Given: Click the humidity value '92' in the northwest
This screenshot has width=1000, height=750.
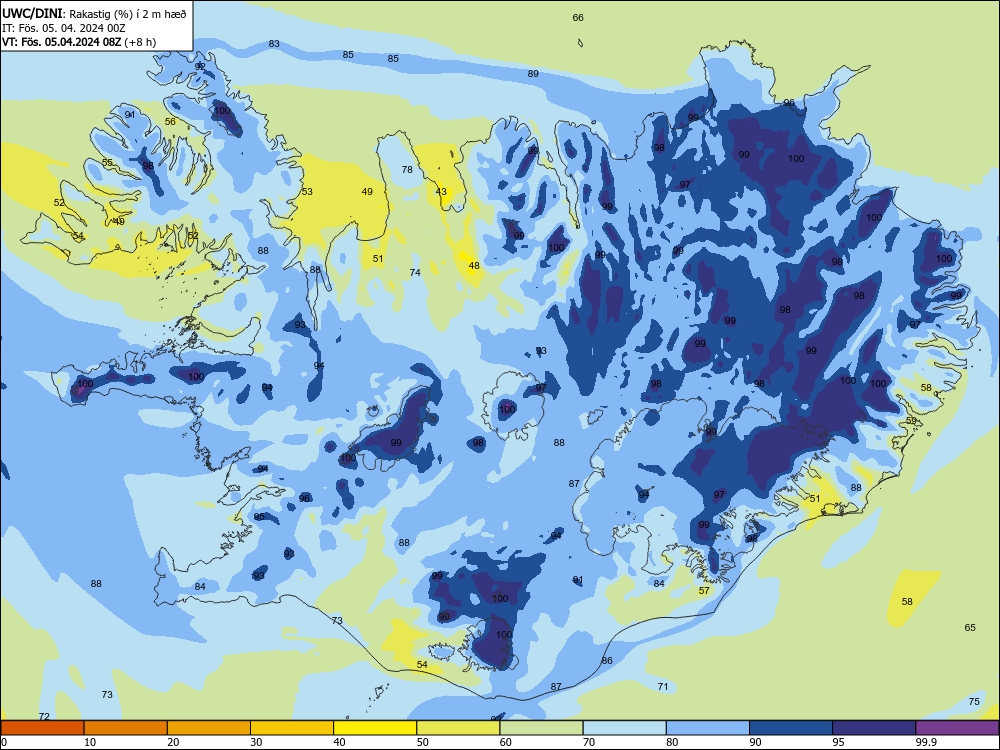Looking at the screenshot, I should point(200,66).
